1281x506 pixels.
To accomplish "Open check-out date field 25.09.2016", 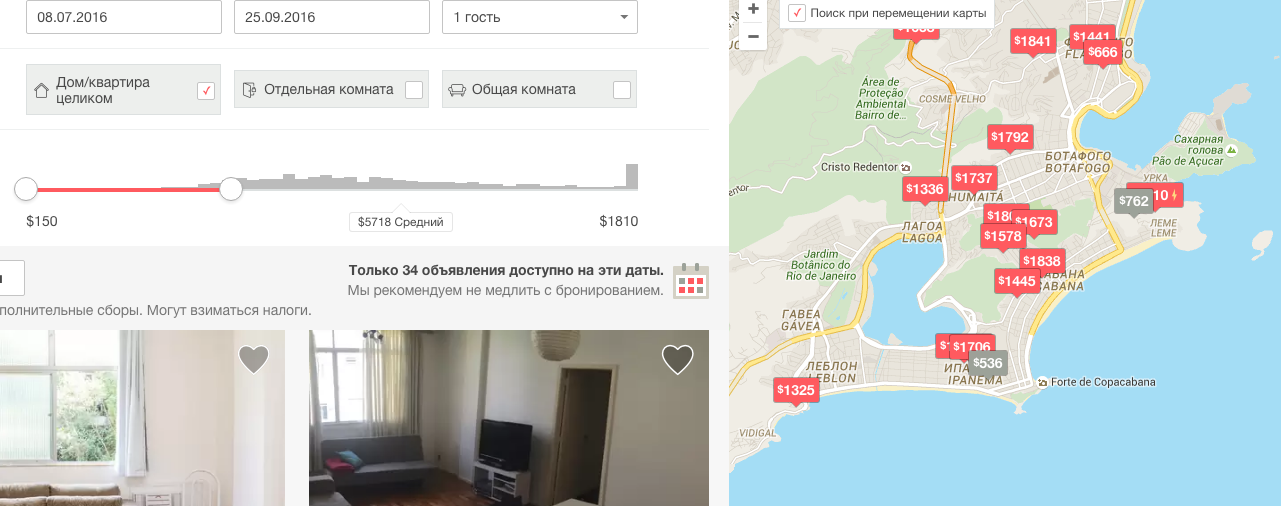I will 332,17.
